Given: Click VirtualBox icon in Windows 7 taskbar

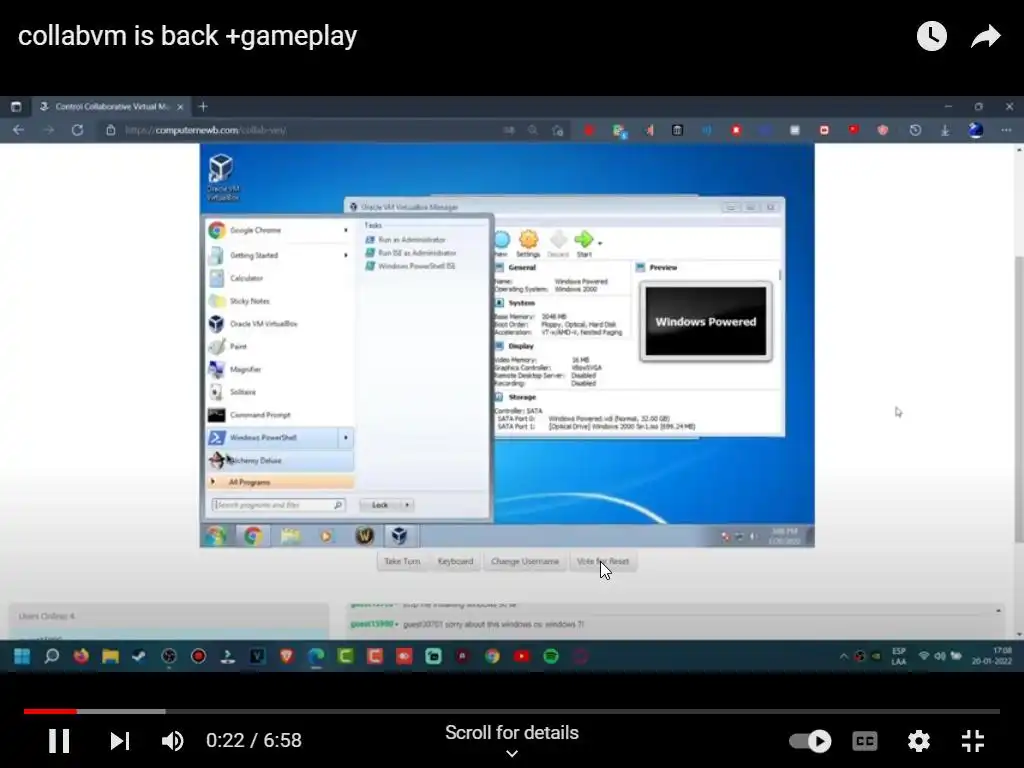Looking at the screenshot, I should (399, 536).
